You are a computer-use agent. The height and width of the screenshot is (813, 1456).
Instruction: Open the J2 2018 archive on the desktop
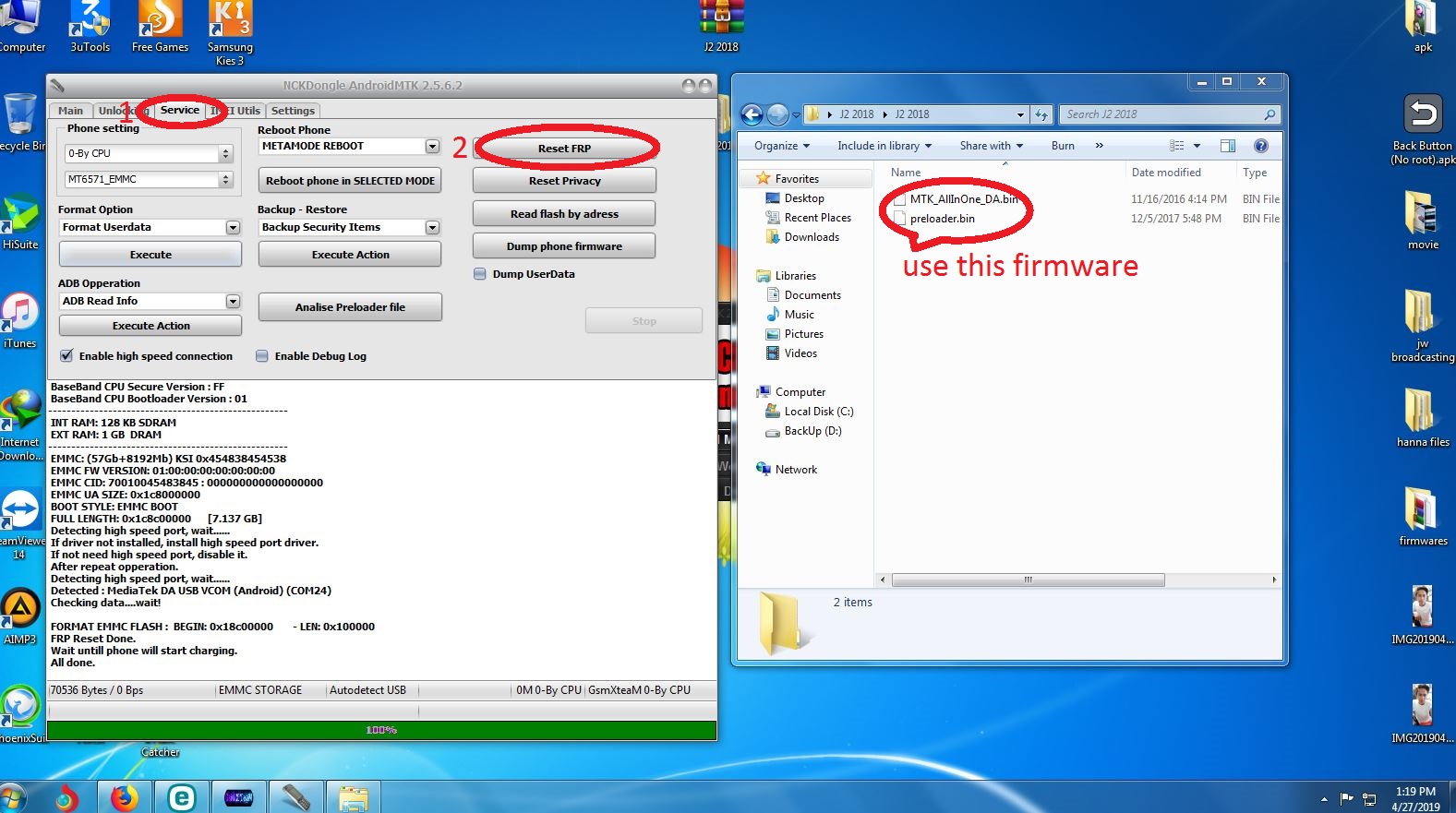tap(721, 26)
